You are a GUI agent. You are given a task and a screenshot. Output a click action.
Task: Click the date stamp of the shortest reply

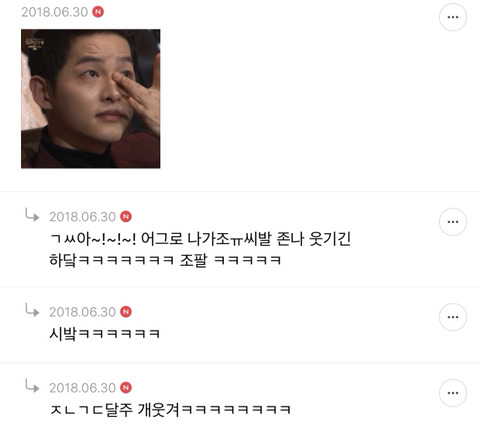[x=83, y=312]
